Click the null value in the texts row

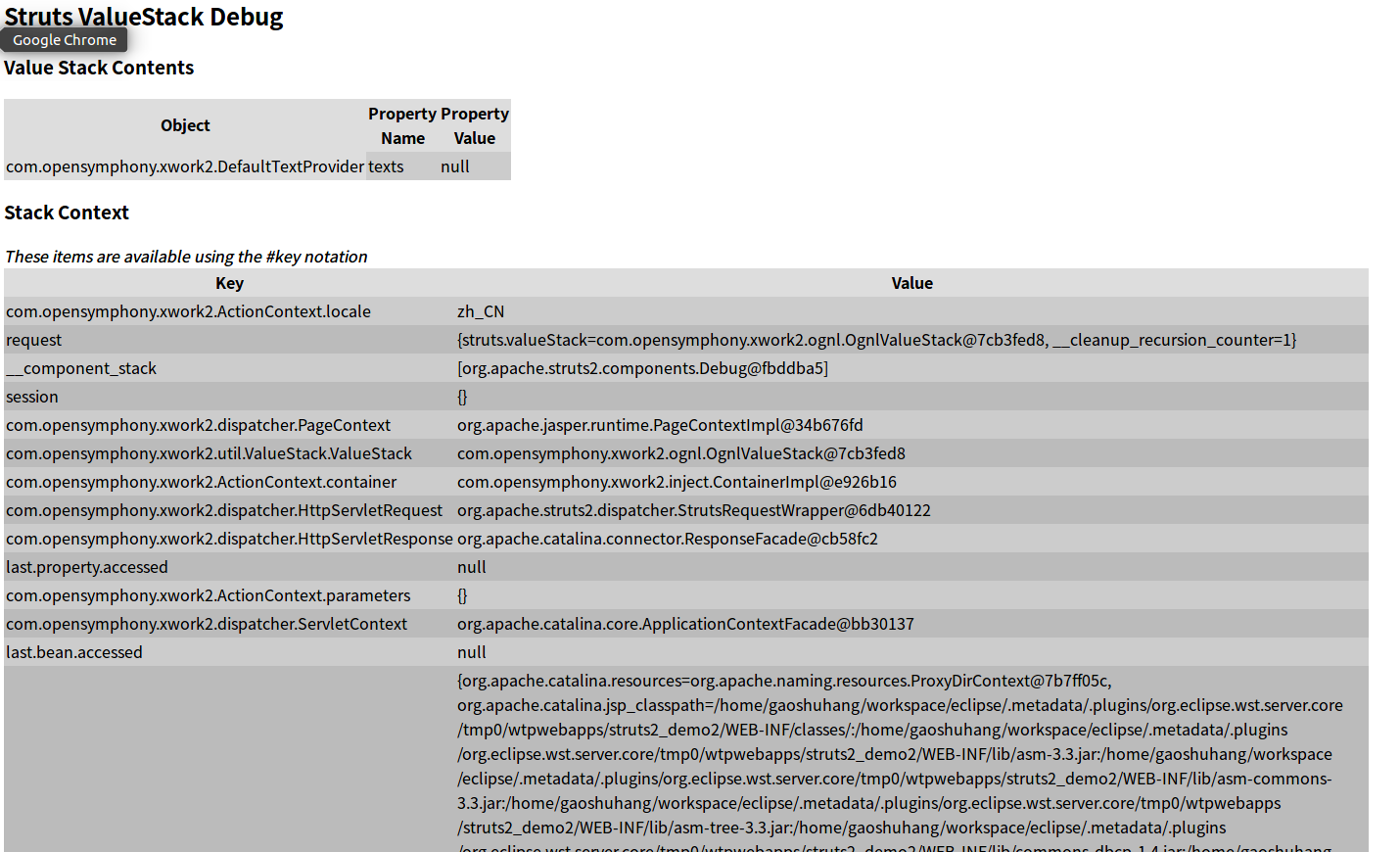pyautogui.click(x=475, y=166)
